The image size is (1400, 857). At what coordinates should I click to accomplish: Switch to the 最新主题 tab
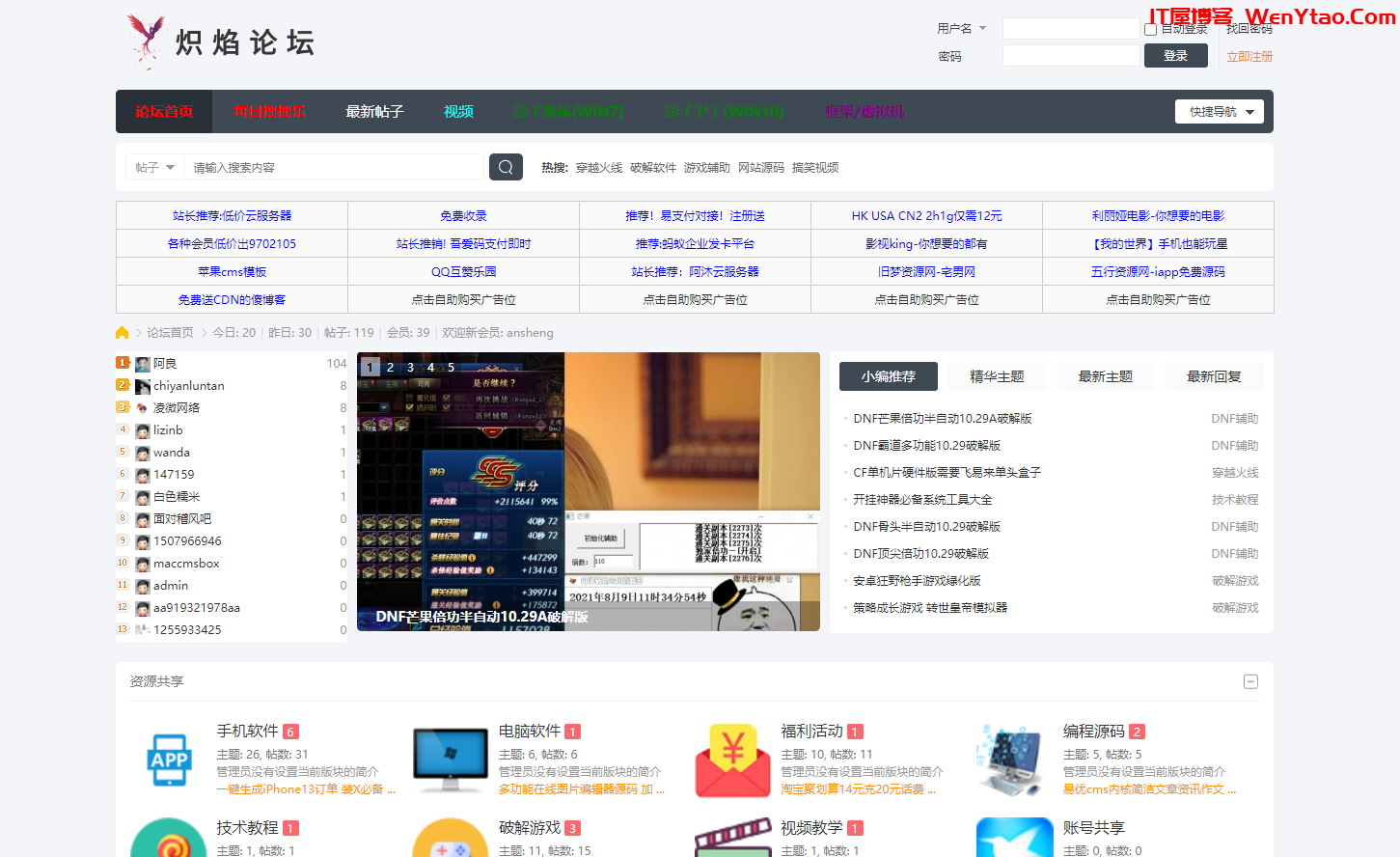pyautogui.click(x=1106, y=376)
